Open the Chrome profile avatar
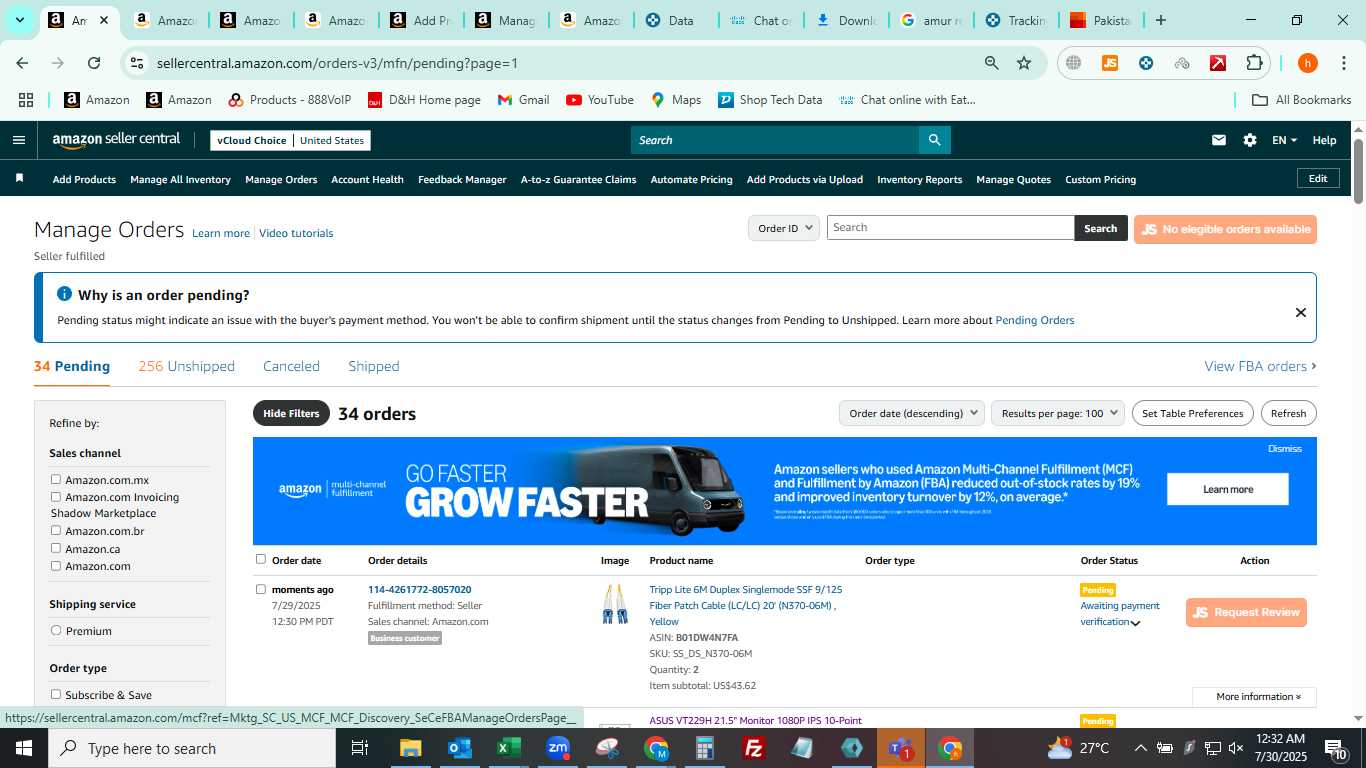The height and width of the screenshot is (768, 1366). (x=1307, y=63)
